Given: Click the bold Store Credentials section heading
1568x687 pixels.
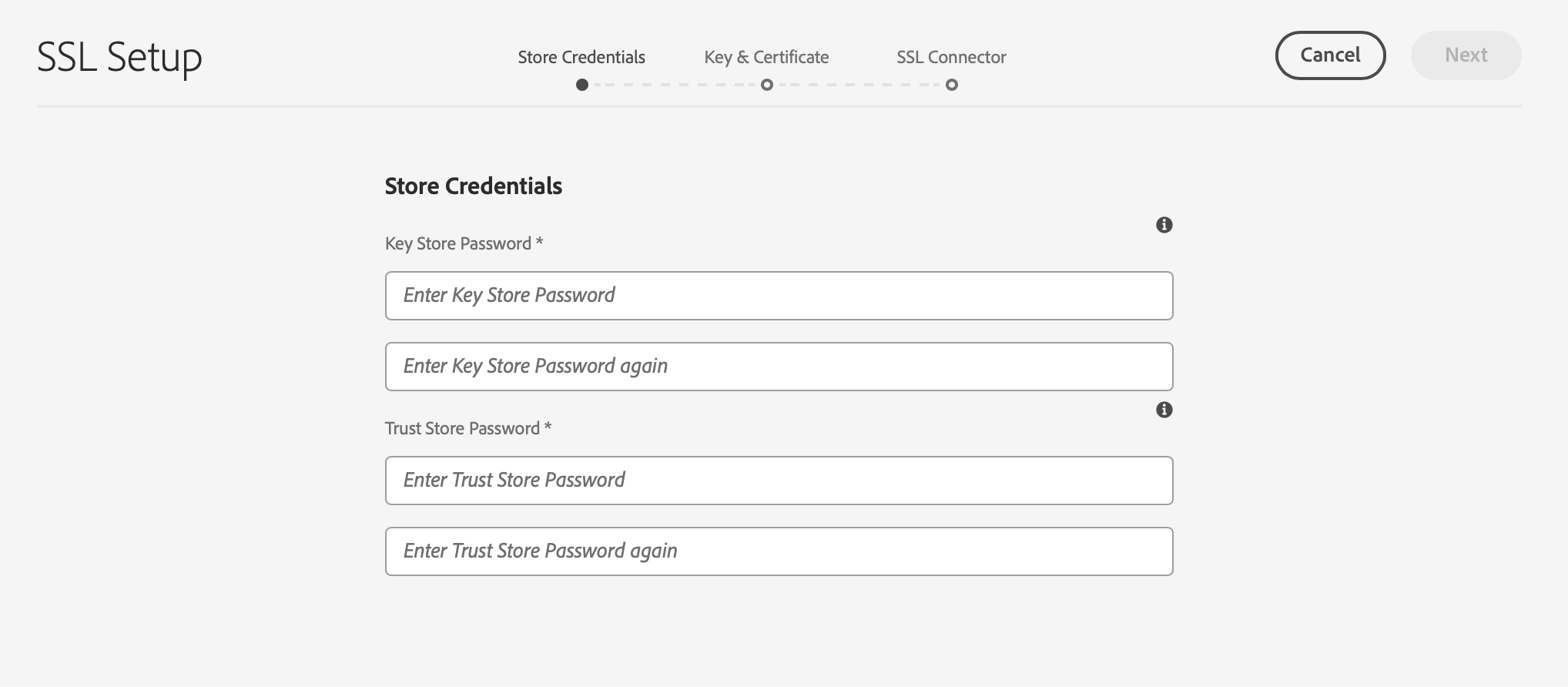Looking at the screenshot, I should [x=474, y=186].
